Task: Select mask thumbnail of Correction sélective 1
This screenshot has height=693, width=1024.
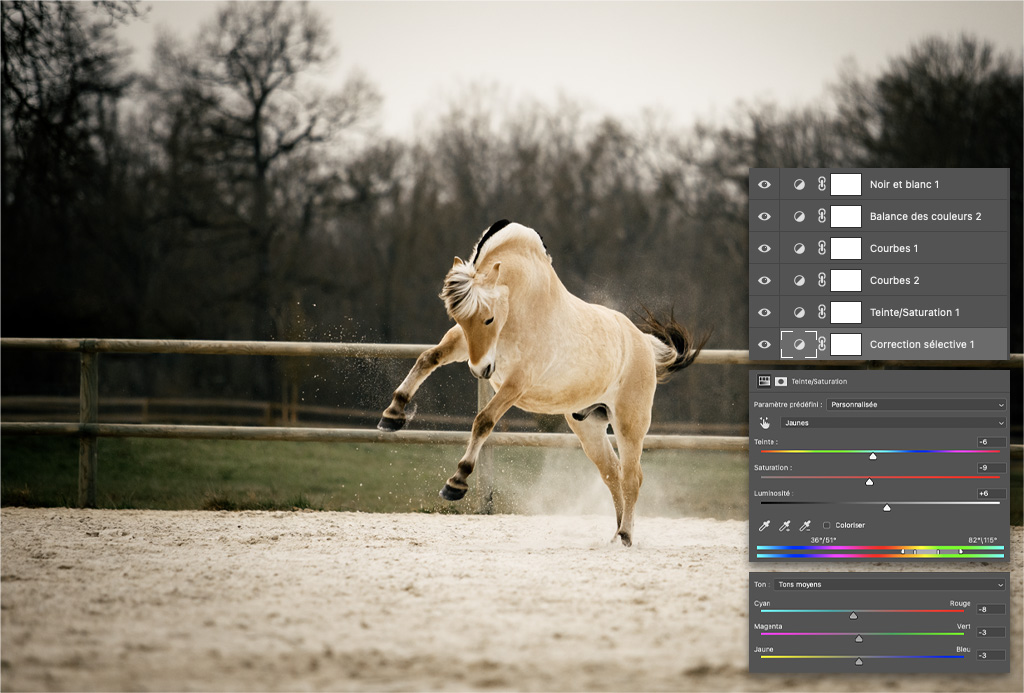Action: [846, 345]
